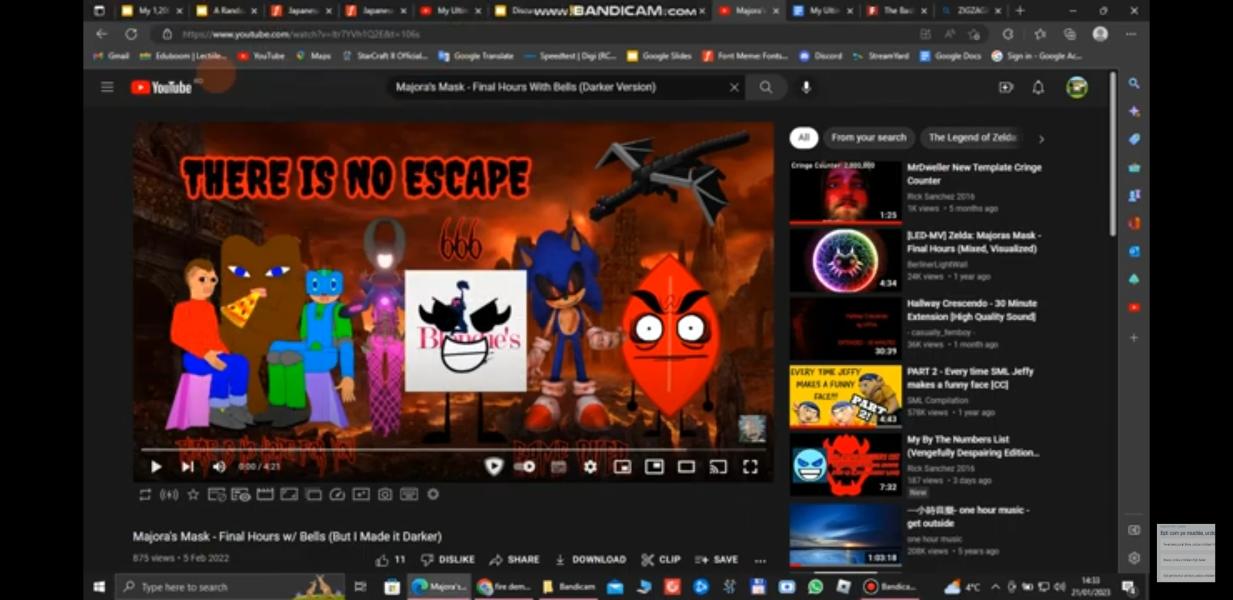Click the browser address bar URL

coord(301,34)
